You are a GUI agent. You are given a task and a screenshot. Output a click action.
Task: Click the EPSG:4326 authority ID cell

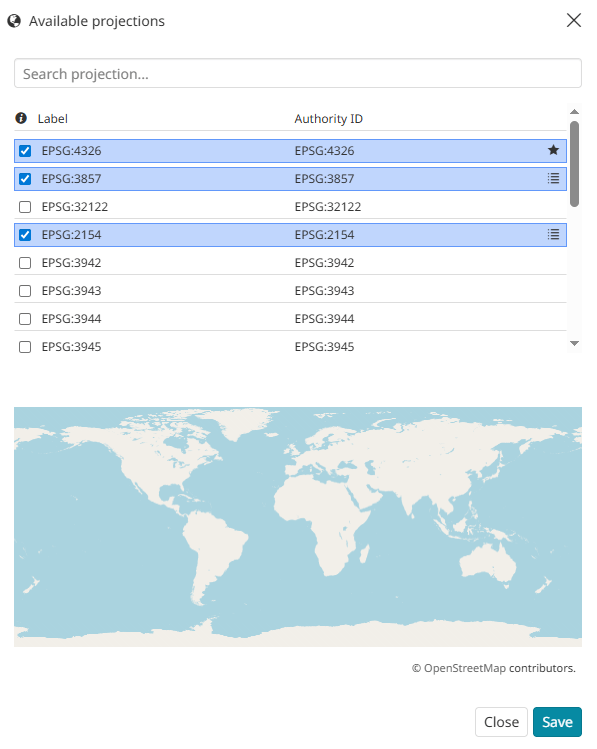pos(324,151)
